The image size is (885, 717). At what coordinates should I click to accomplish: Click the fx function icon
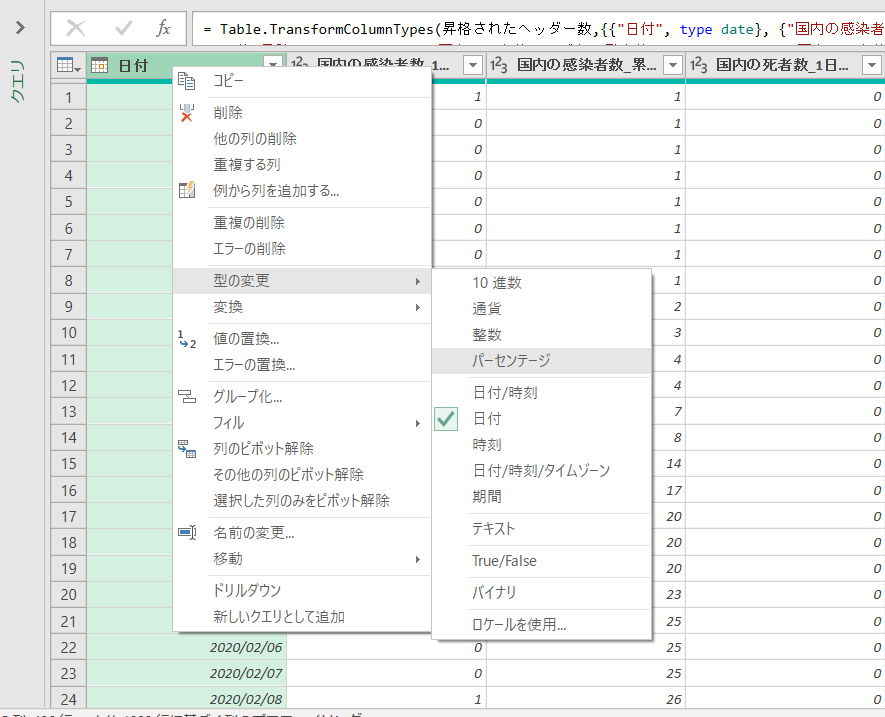point(163,28)
